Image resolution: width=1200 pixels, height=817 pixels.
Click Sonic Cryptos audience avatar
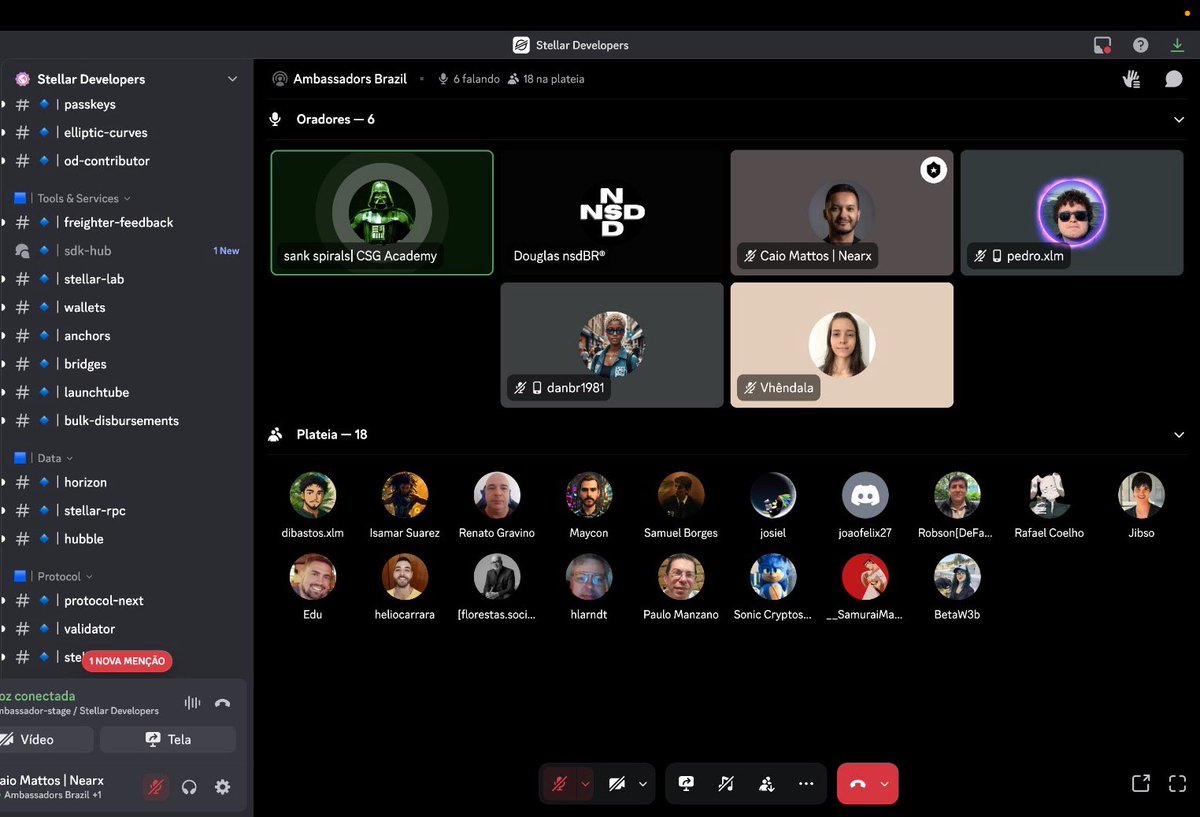pyautogui.click(x=773, y=577)
